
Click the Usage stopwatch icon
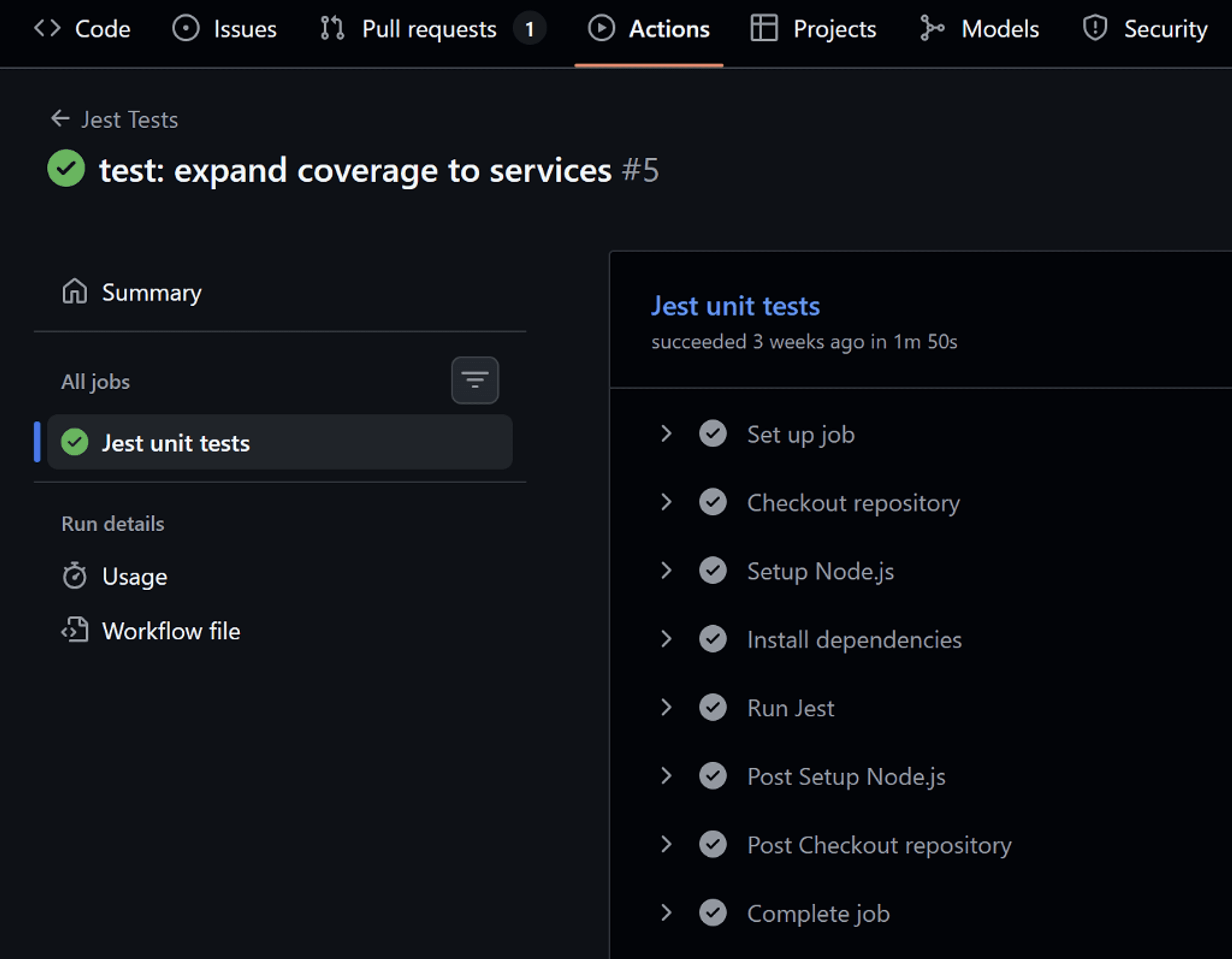(75, 576)
